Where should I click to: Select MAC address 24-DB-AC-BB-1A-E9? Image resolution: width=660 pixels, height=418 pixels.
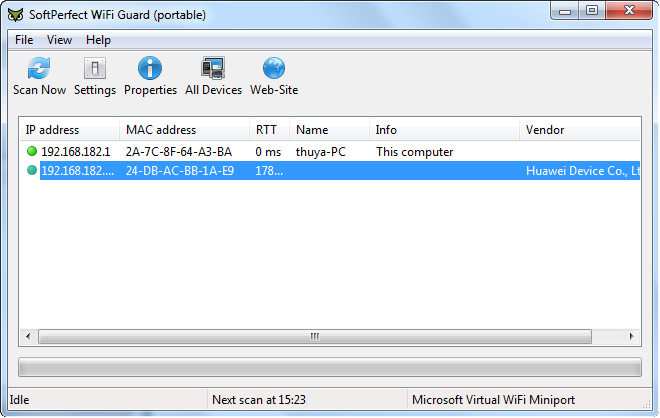click(x=180, y=170)
